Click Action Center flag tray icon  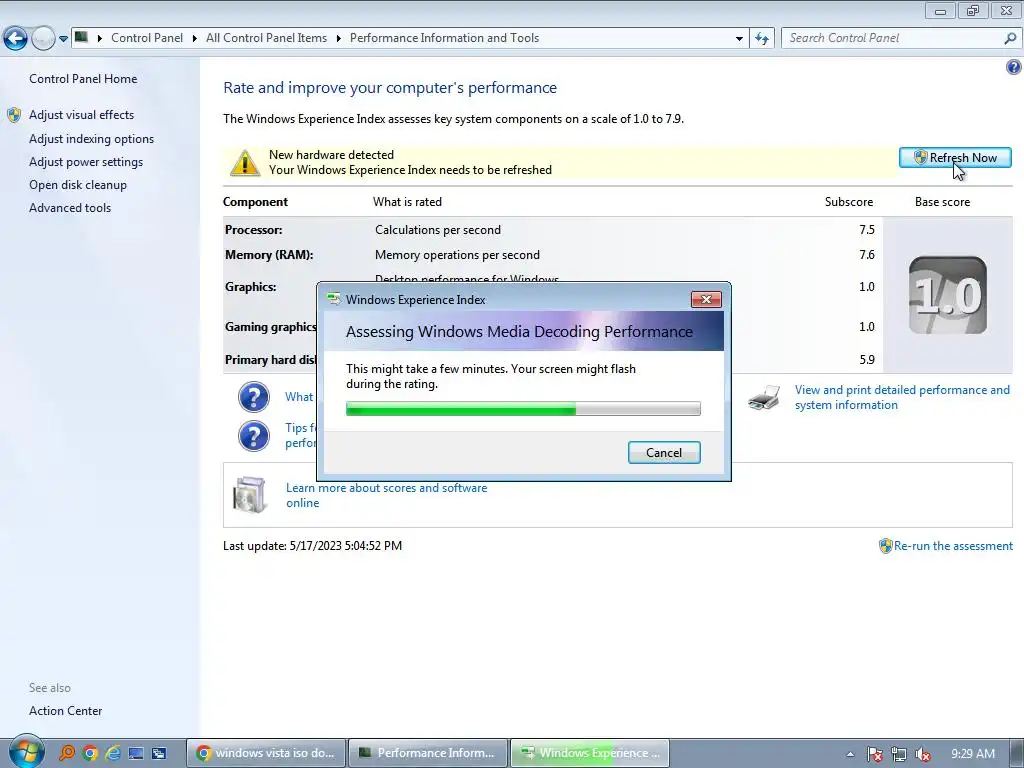pyautogui.click(x=875, y=754)
